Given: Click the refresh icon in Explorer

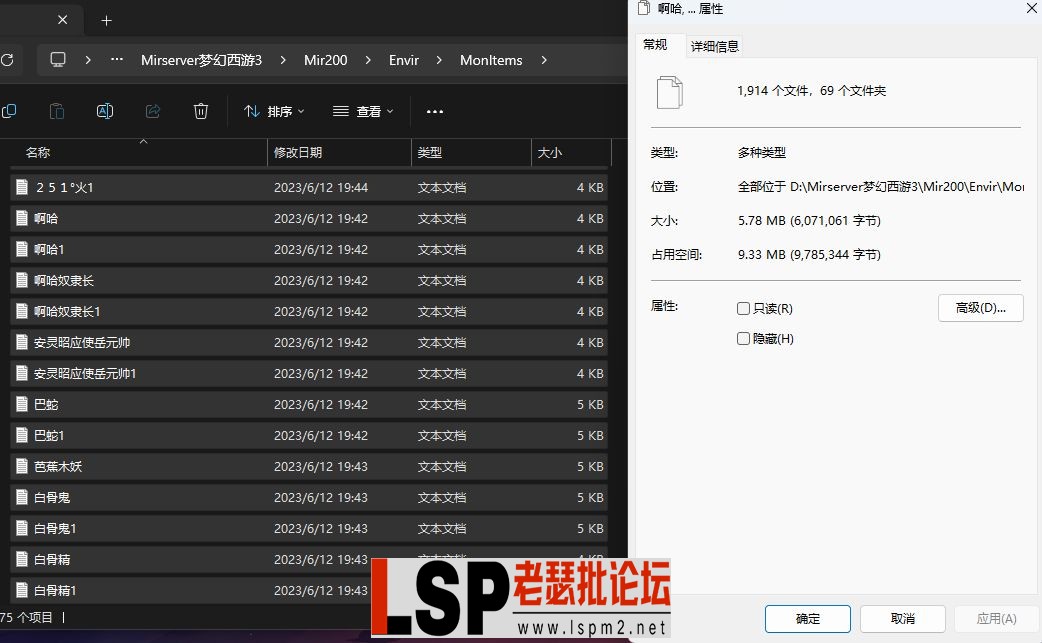Looking at the screenshot, I should point(7,60).
